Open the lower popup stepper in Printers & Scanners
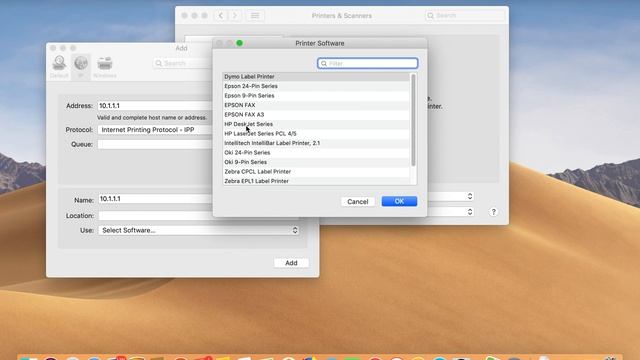640x360 pixels. point(470,212)
